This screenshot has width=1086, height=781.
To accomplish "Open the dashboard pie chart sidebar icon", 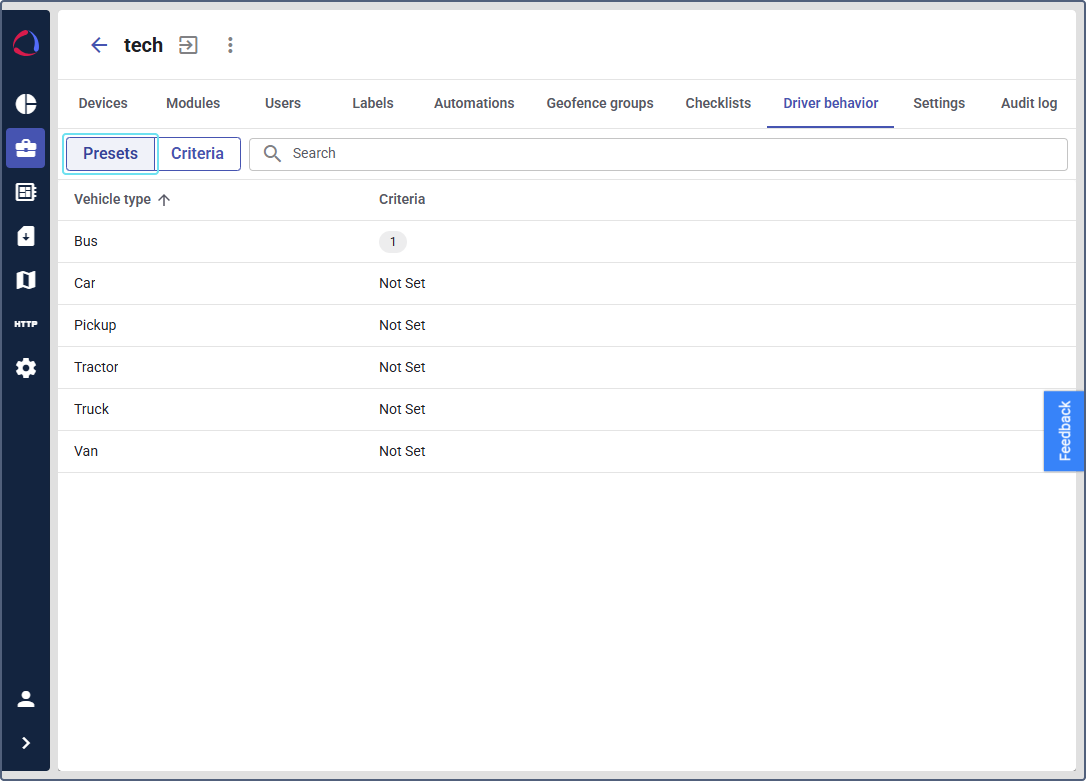I will [x=26, y=104].
